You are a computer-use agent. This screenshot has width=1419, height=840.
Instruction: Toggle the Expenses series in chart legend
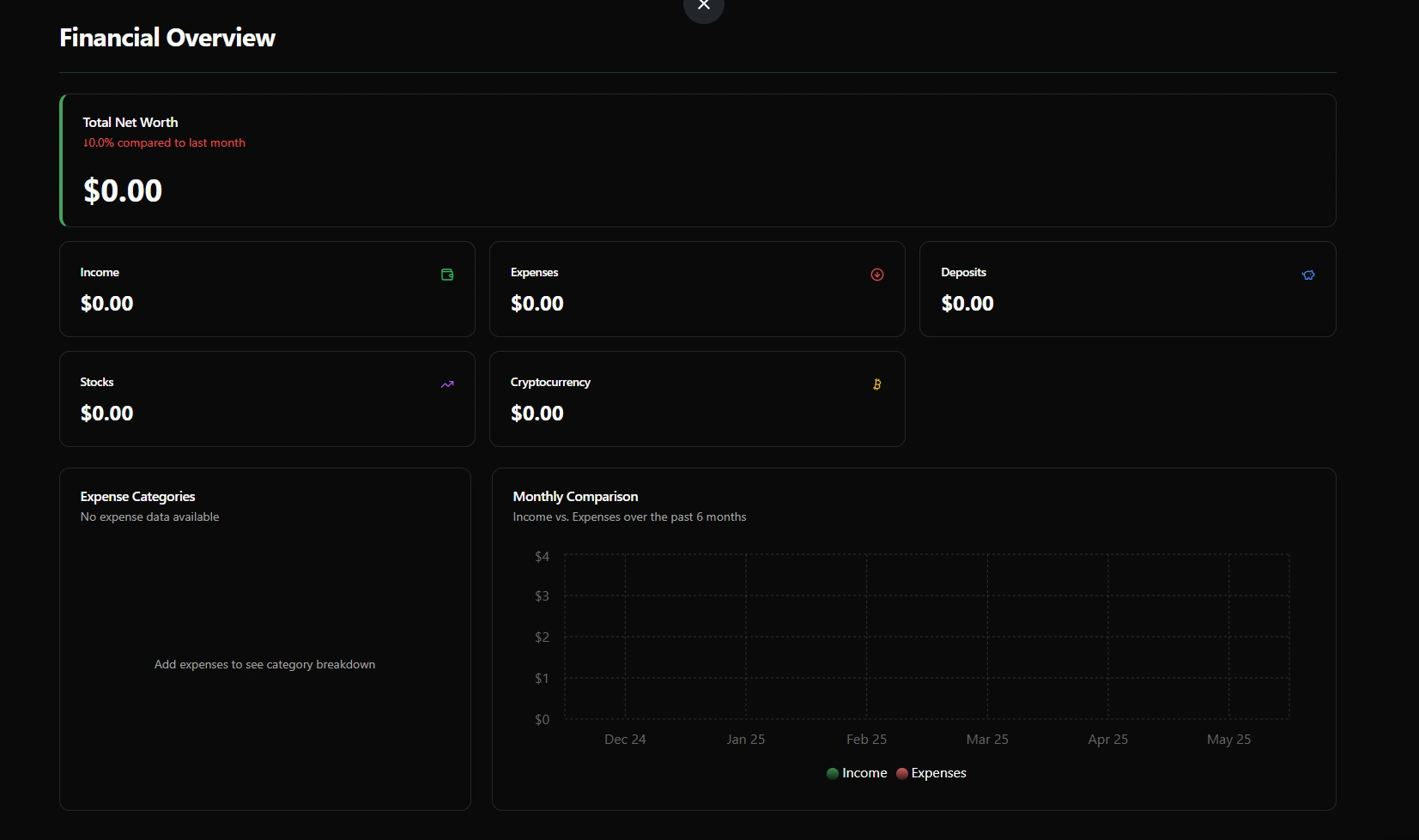(931, 773)
